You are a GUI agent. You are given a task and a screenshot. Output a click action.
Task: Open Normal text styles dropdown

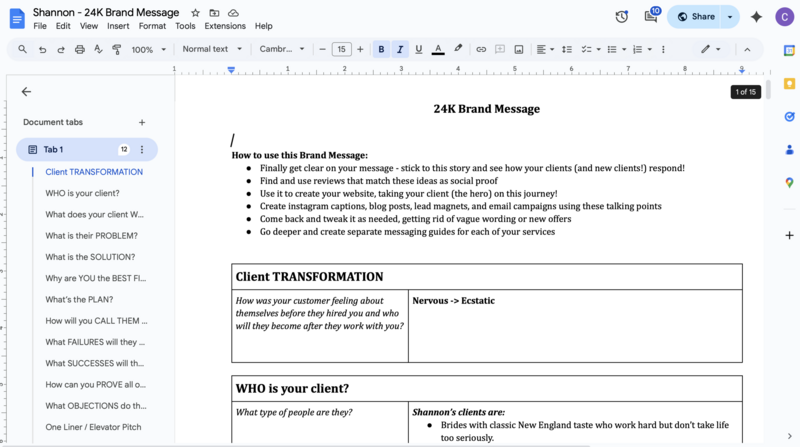point(212,49)
